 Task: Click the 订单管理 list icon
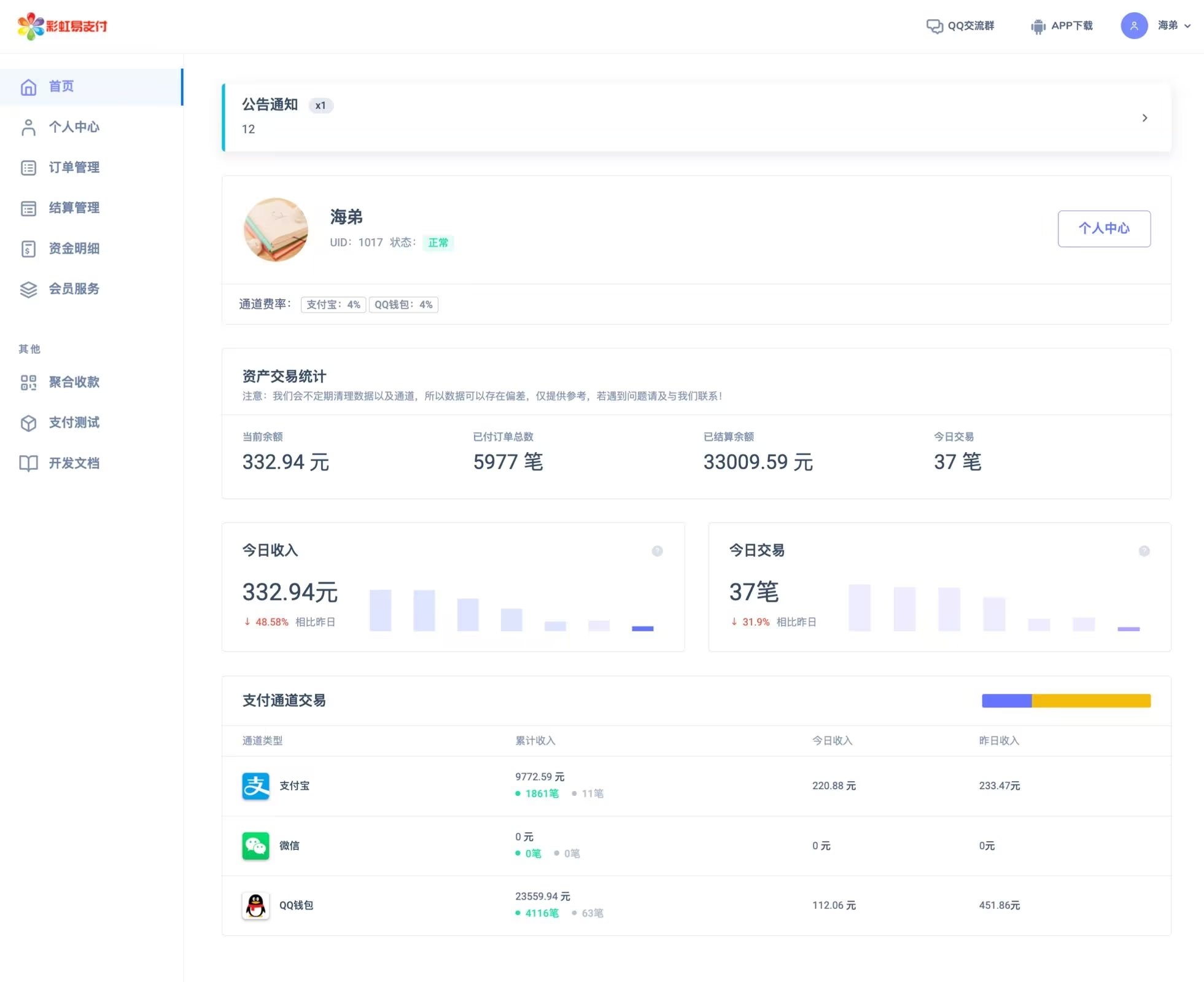[28, 168]
